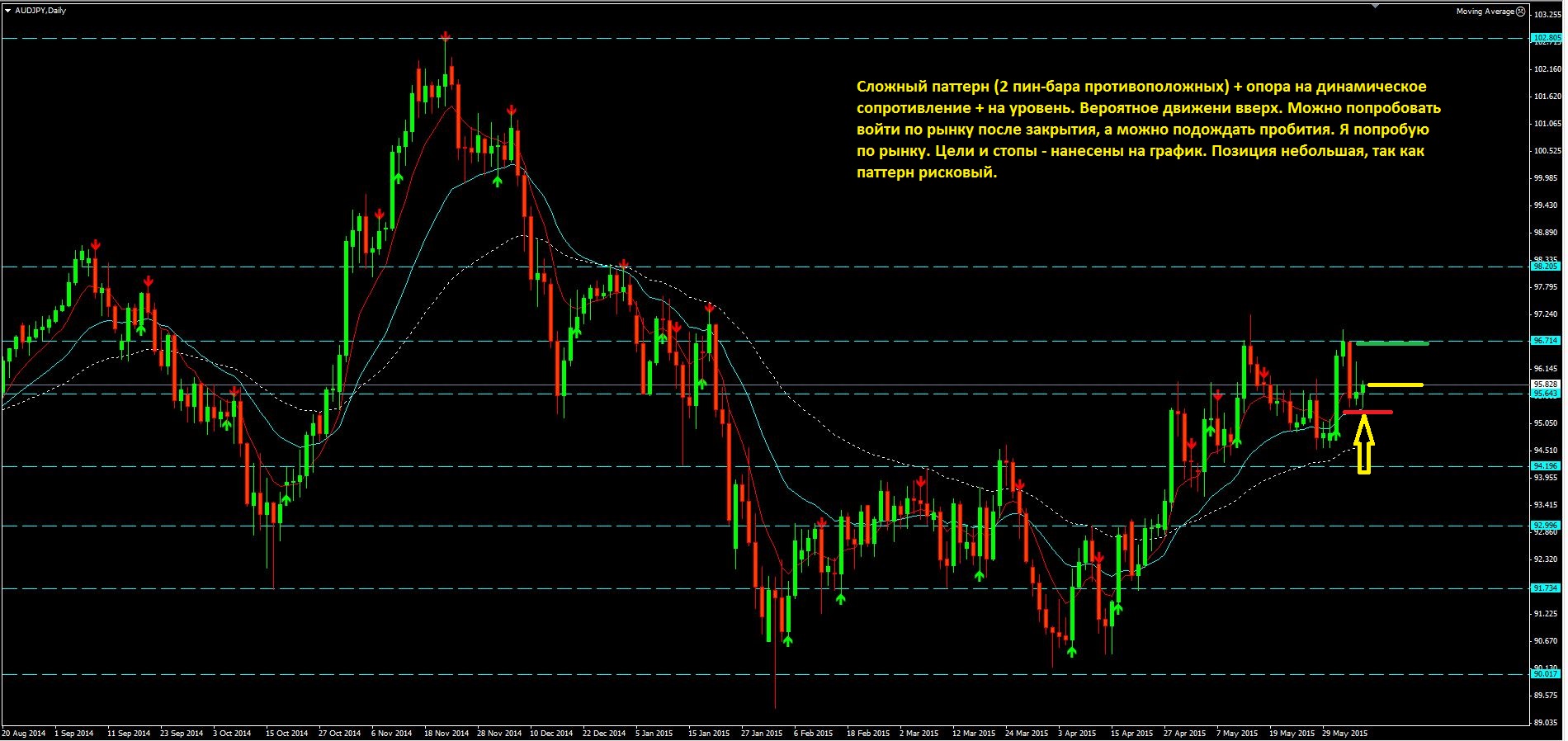
Task: Click the 3 Oct 2014 date label
Action: pyautogui.click(x=232, y=734)
